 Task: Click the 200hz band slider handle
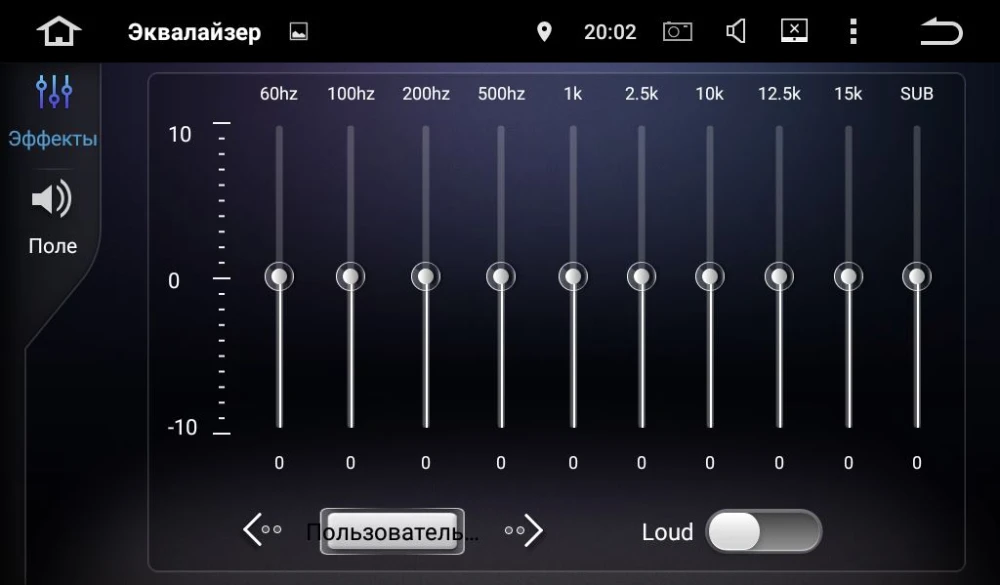click(x=426, y=277)
